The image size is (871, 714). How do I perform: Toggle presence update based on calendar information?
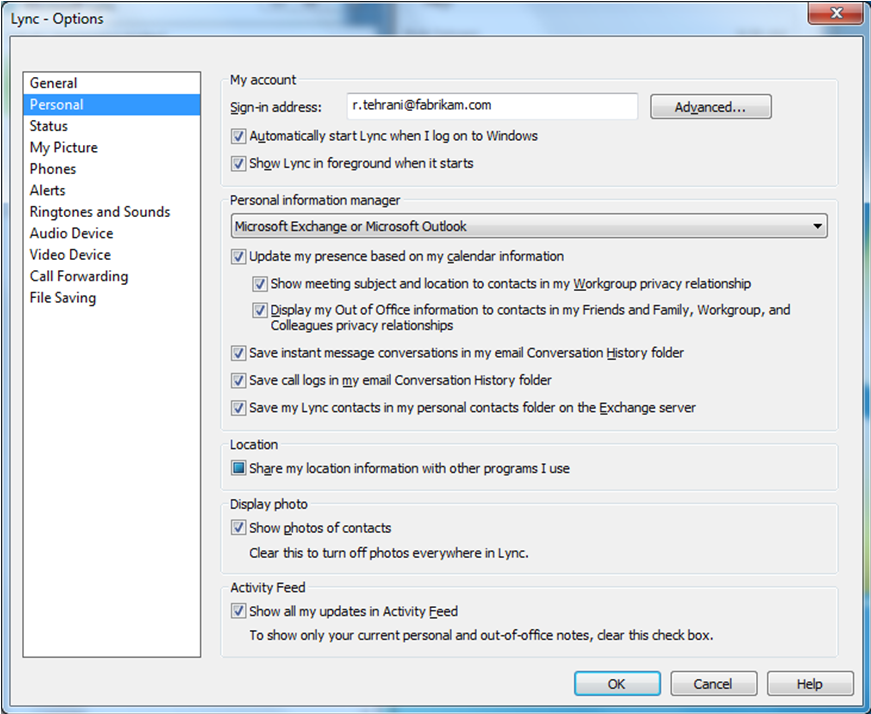(239, 257)
